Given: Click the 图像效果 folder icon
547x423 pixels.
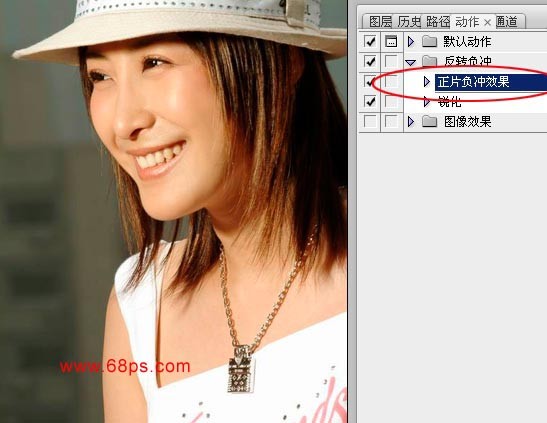Looking at the screenshot, I should [429, 121].
